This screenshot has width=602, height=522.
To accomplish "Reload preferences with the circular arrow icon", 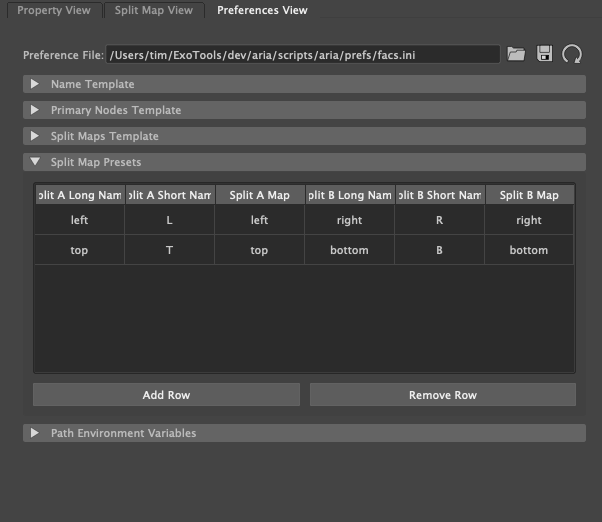I will coord(572,54).
